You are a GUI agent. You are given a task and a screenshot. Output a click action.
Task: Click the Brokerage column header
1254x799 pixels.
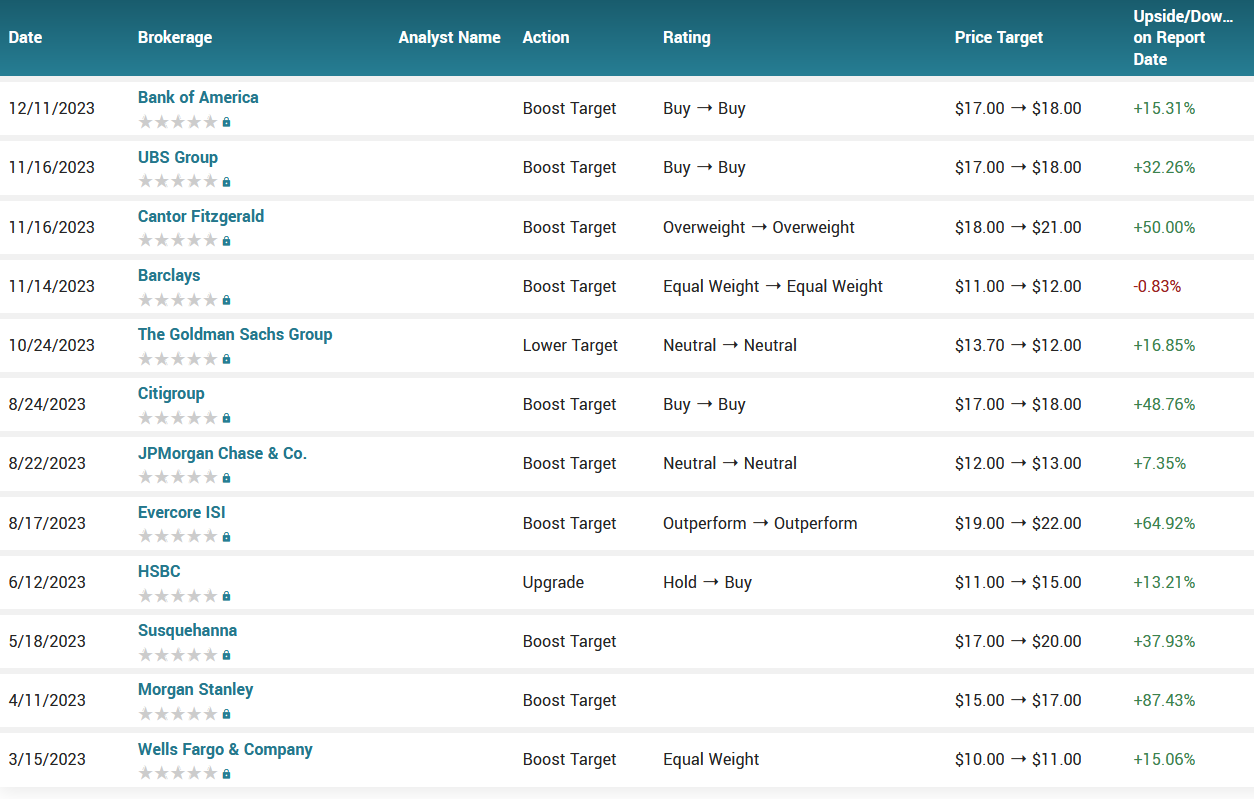point(175,37)
